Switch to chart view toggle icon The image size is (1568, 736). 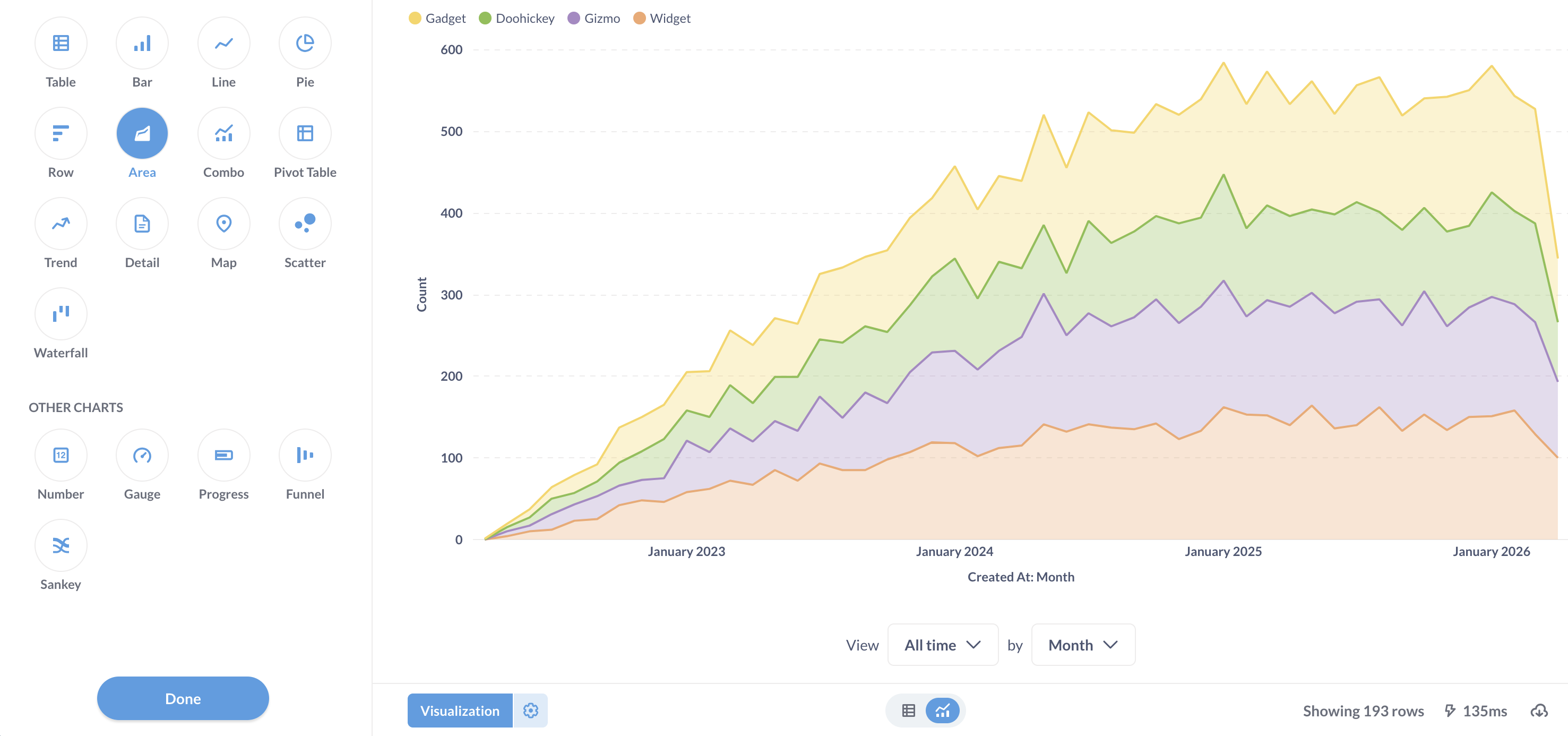coord(942,710)
